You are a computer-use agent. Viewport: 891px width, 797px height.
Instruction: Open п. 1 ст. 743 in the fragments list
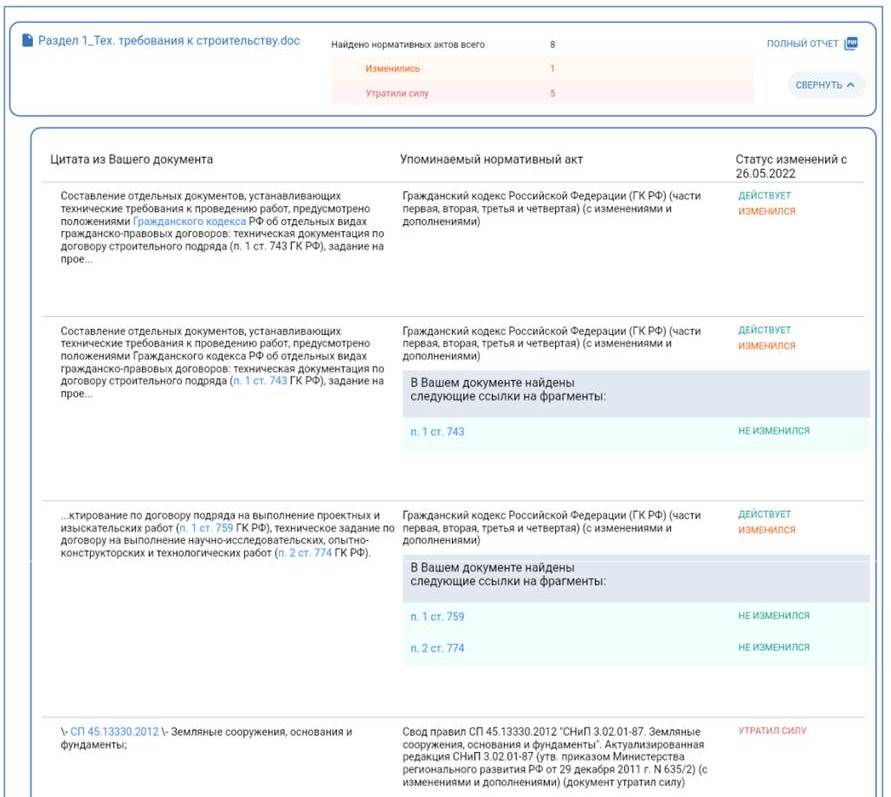pyautogui.click(x=437, y=432)
